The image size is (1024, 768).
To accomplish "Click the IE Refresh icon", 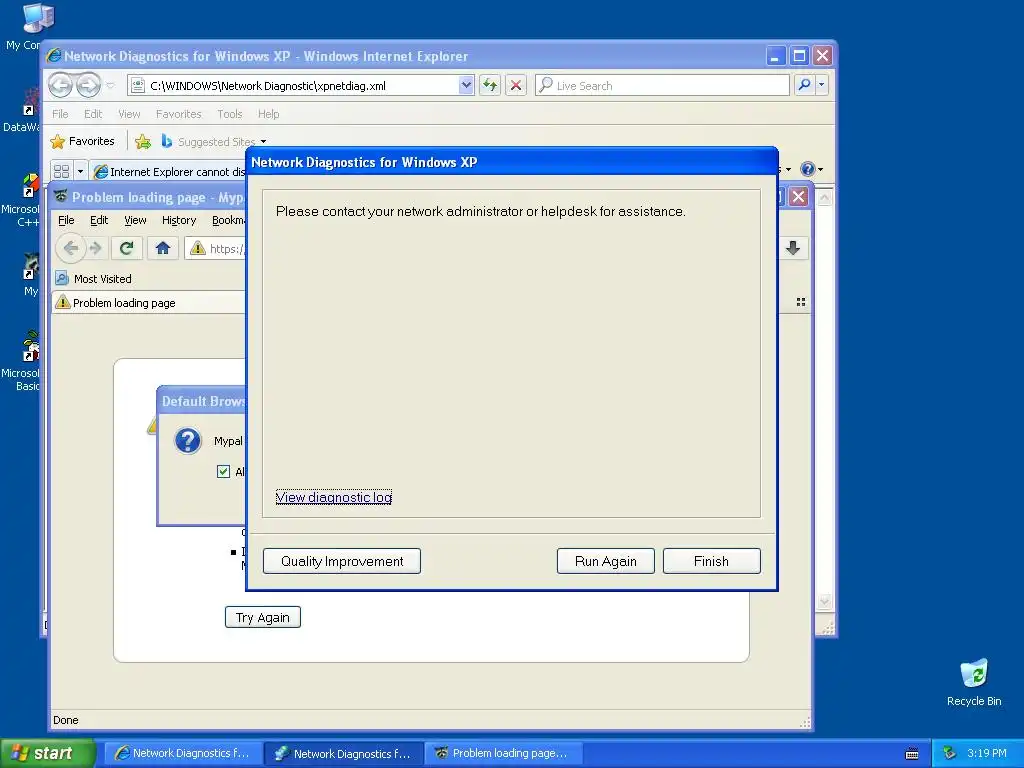I will pyautogui.click(x=490, y=85).
